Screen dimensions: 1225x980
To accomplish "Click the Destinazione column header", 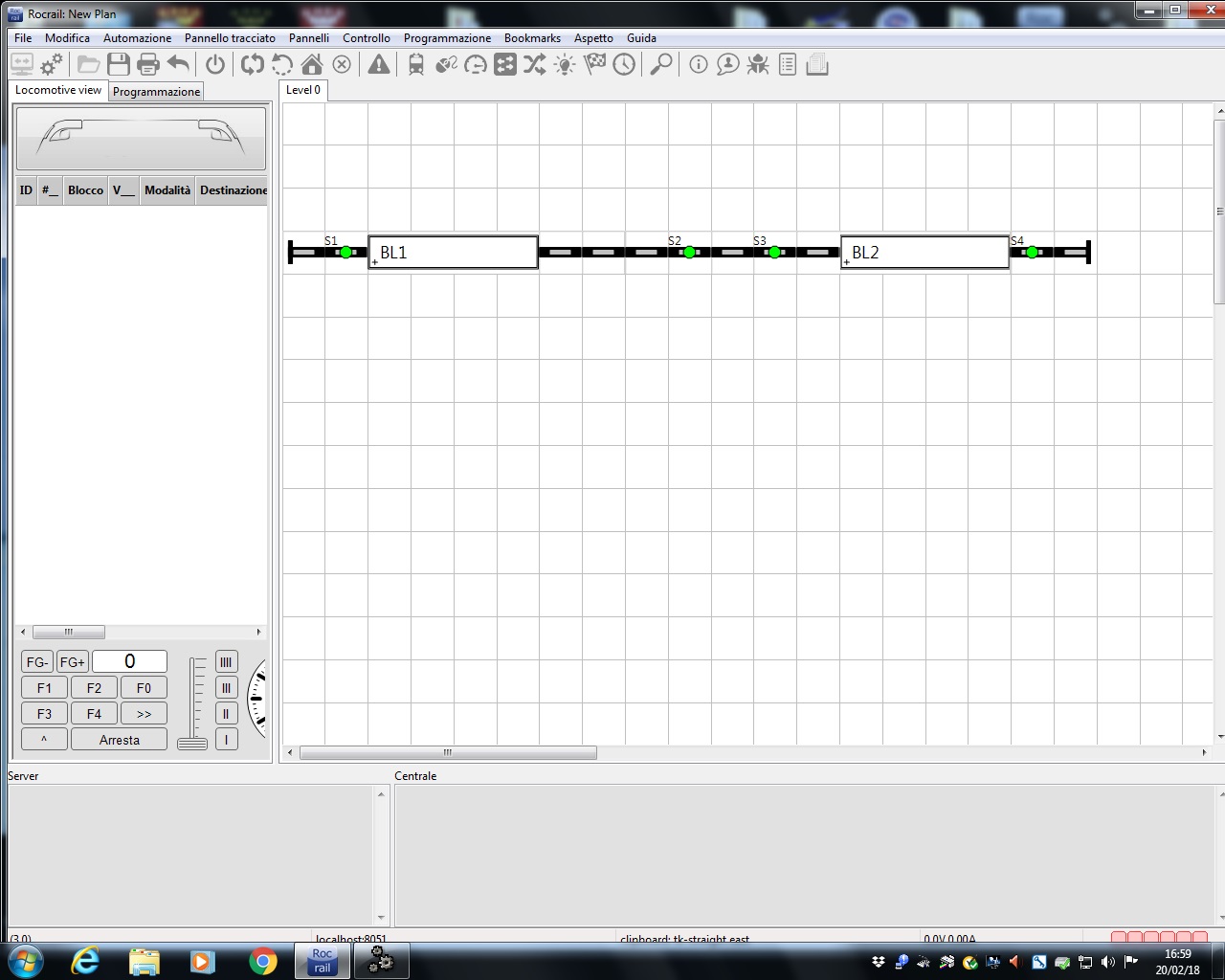I will coord(233,190).
